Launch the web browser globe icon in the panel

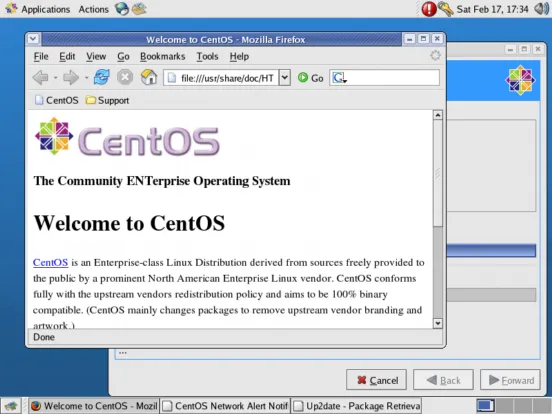(x=122, y=8)
